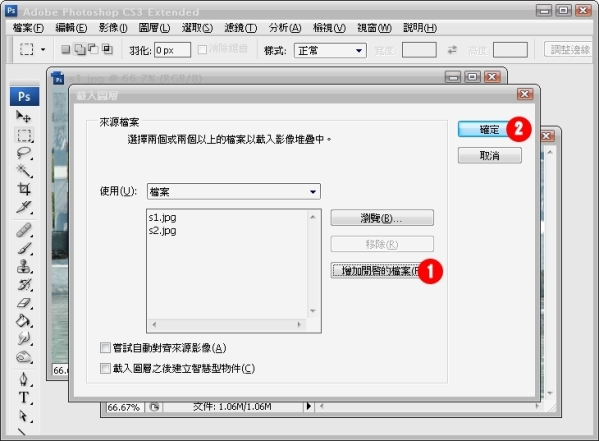Image resolution: width=599 pixels, height=441 pixels.
Task: Select the Magic Wand tool
Action: (24, 171)
